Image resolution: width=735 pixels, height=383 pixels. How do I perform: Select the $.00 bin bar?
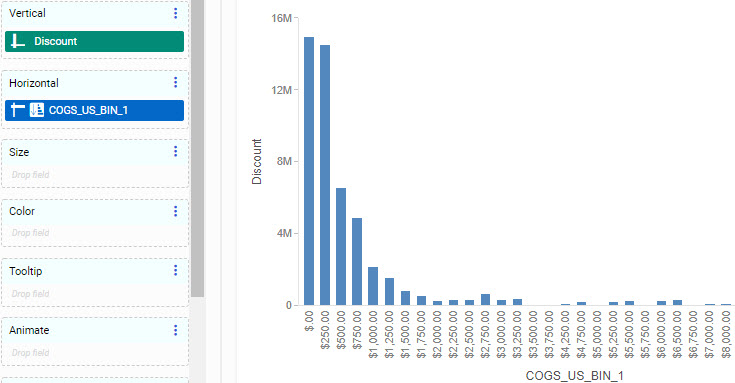(x=309, y=171)
